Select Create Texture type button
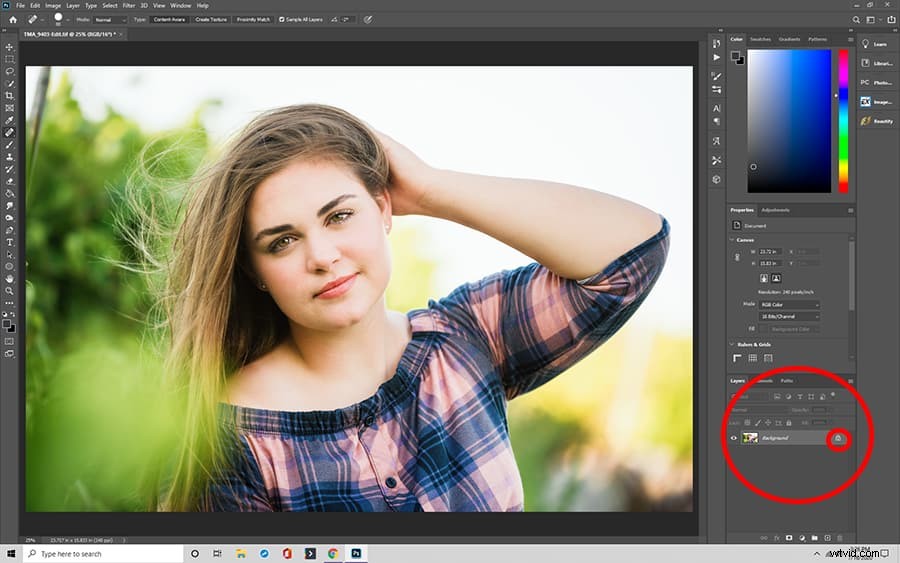The height and width of the screenshot is (563, 900). click(x=211, y=20)
